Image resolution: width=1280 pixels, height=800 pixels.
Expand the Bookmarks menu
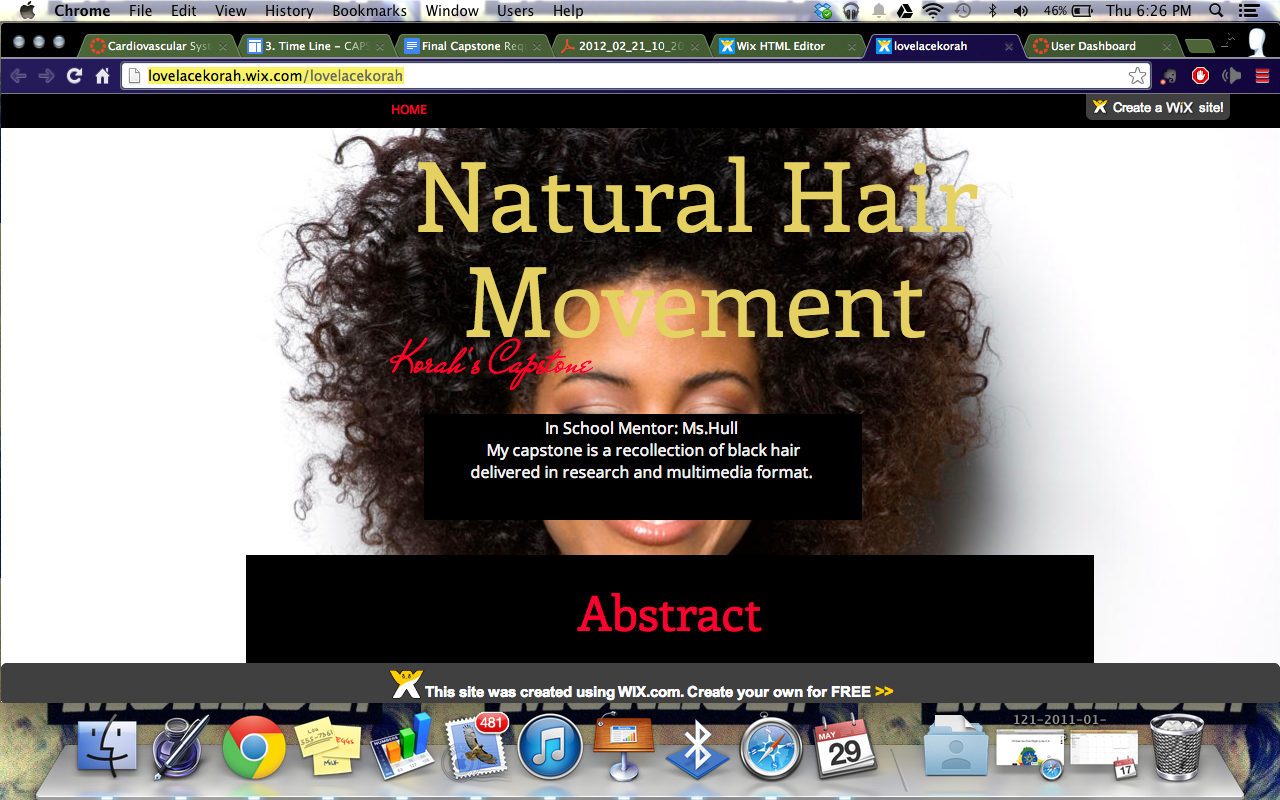(369, 11)
